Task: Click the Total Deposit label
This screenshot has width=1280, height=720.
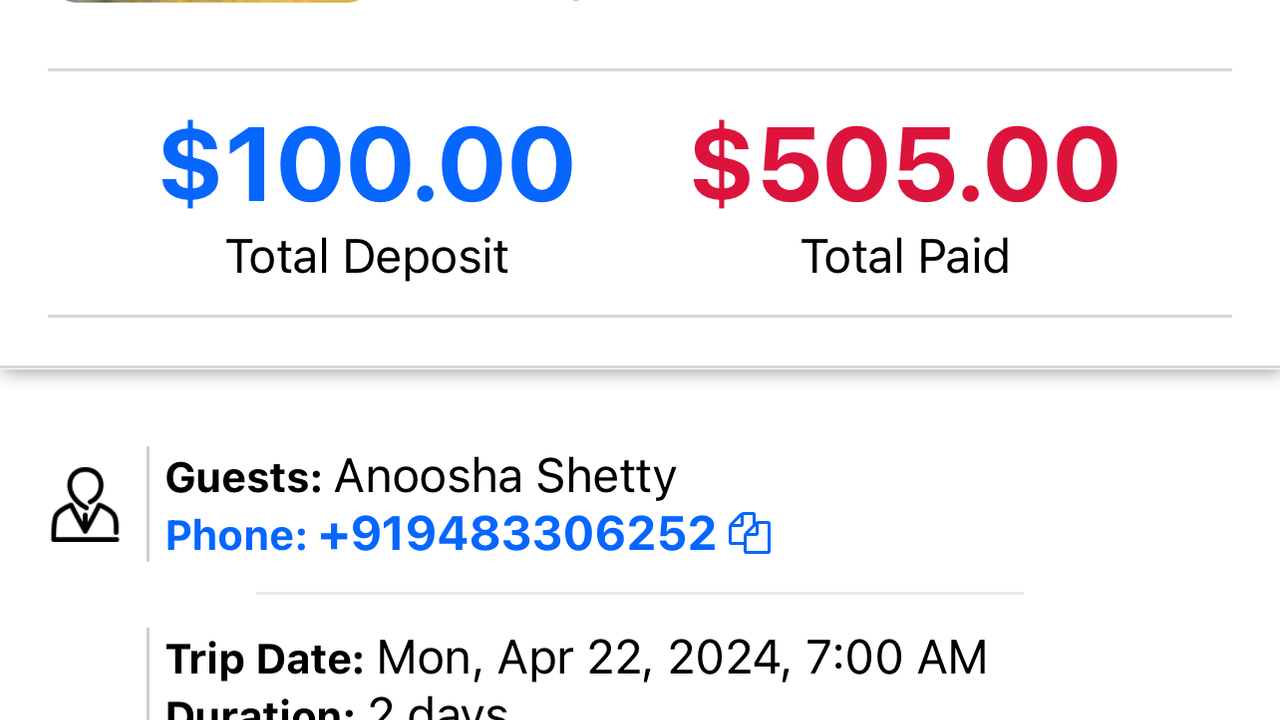Action: [x=367, y=257]
